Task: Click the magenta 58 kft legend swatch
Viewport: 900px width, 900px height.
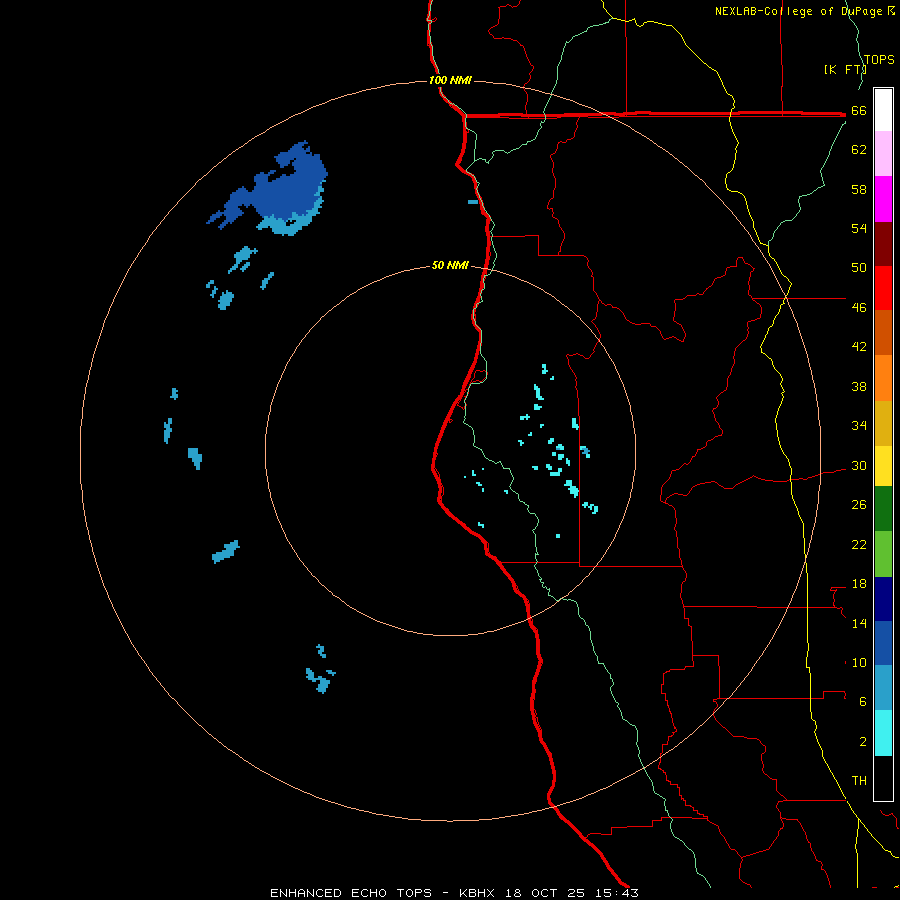Action: [883, 199]
